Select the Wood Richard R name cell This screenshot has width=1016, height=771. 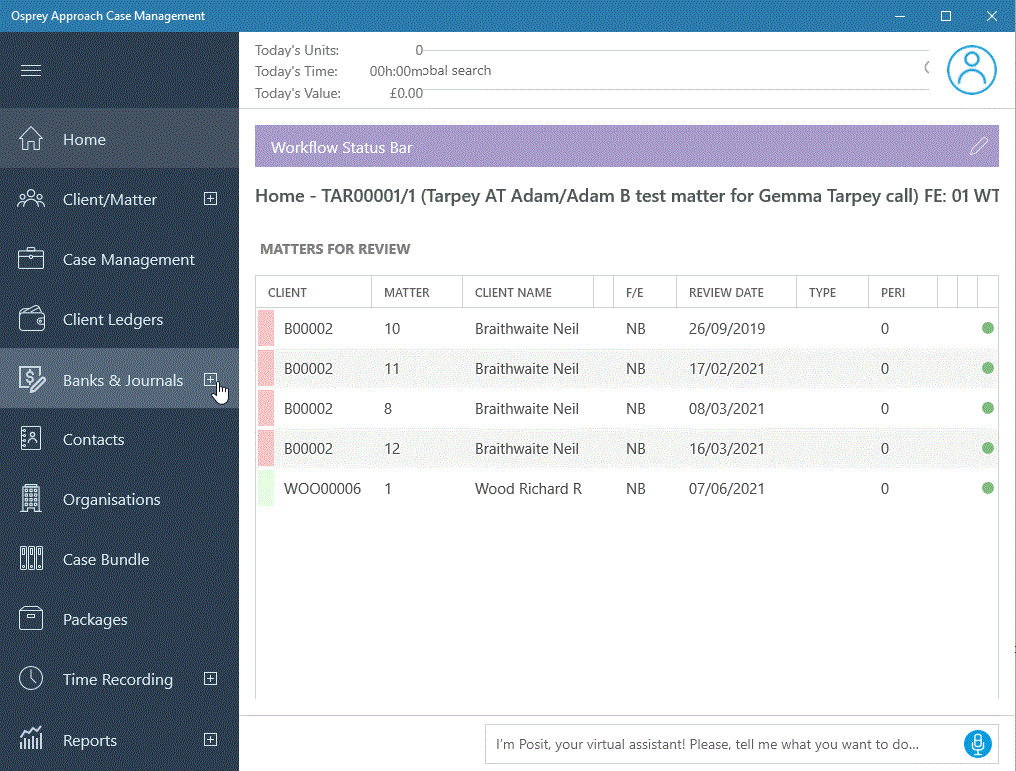[x=528, y=489]
